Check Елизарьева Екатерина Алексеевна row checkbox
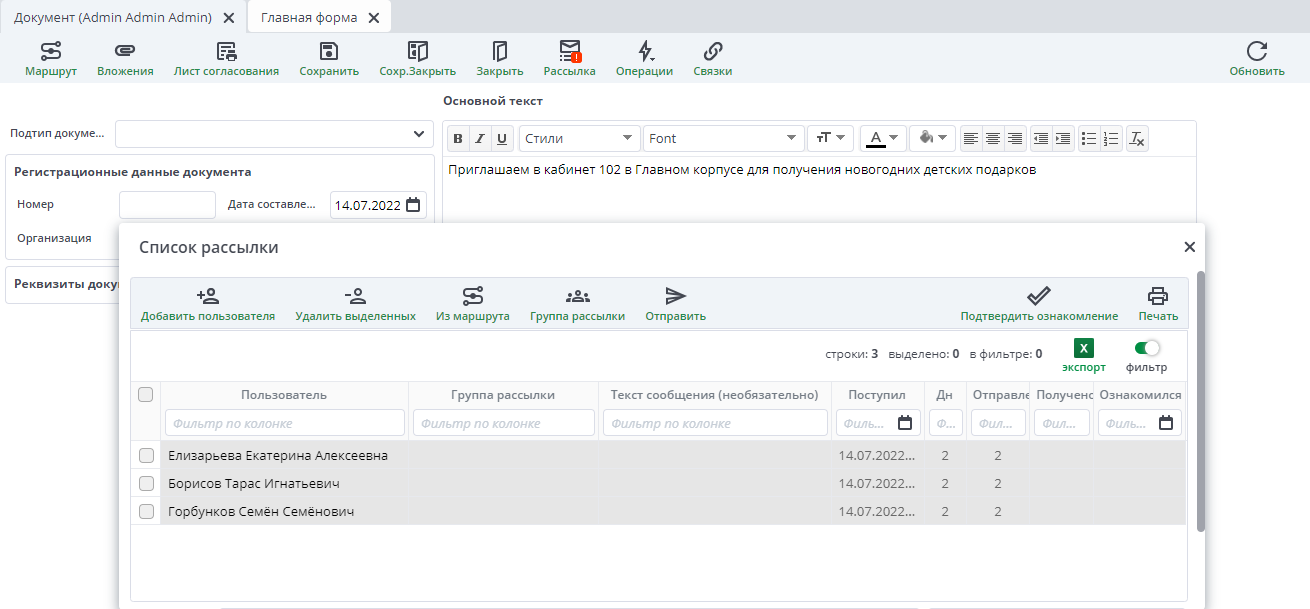 tap(146, 455)
